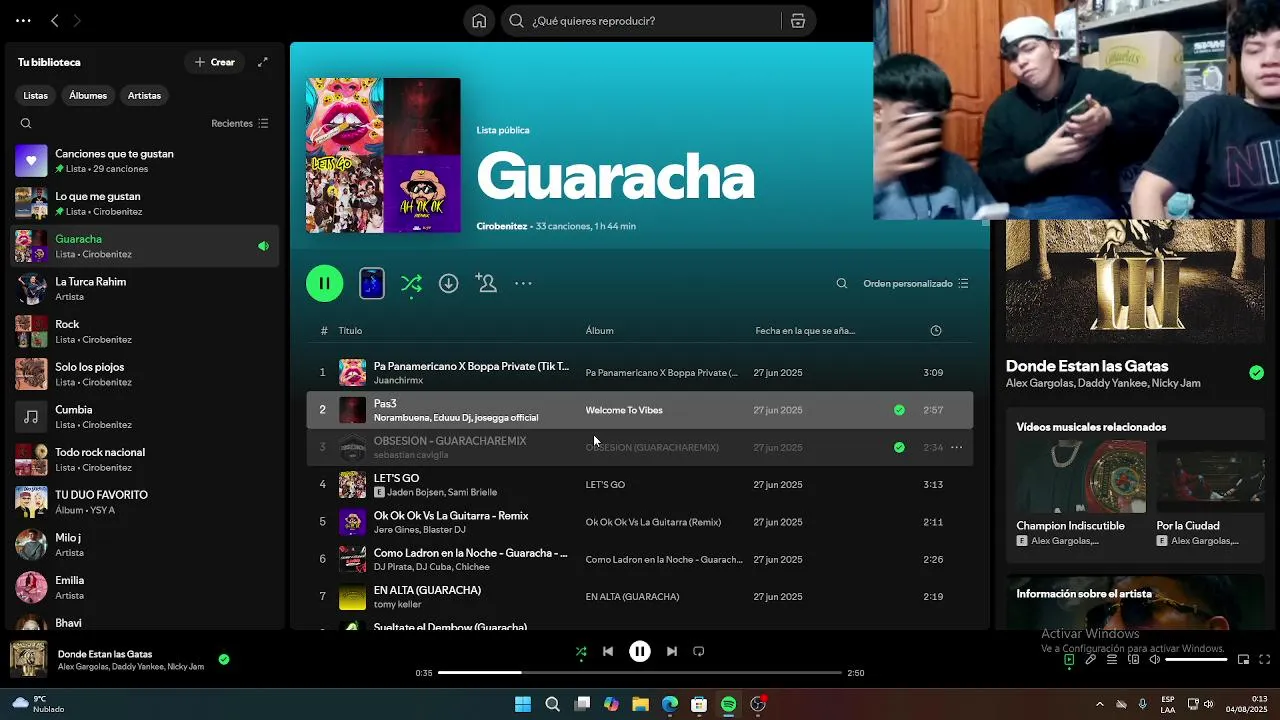Download the Guaracha playlist
The width and height of the screenshot is (1280, 720).
449,284
